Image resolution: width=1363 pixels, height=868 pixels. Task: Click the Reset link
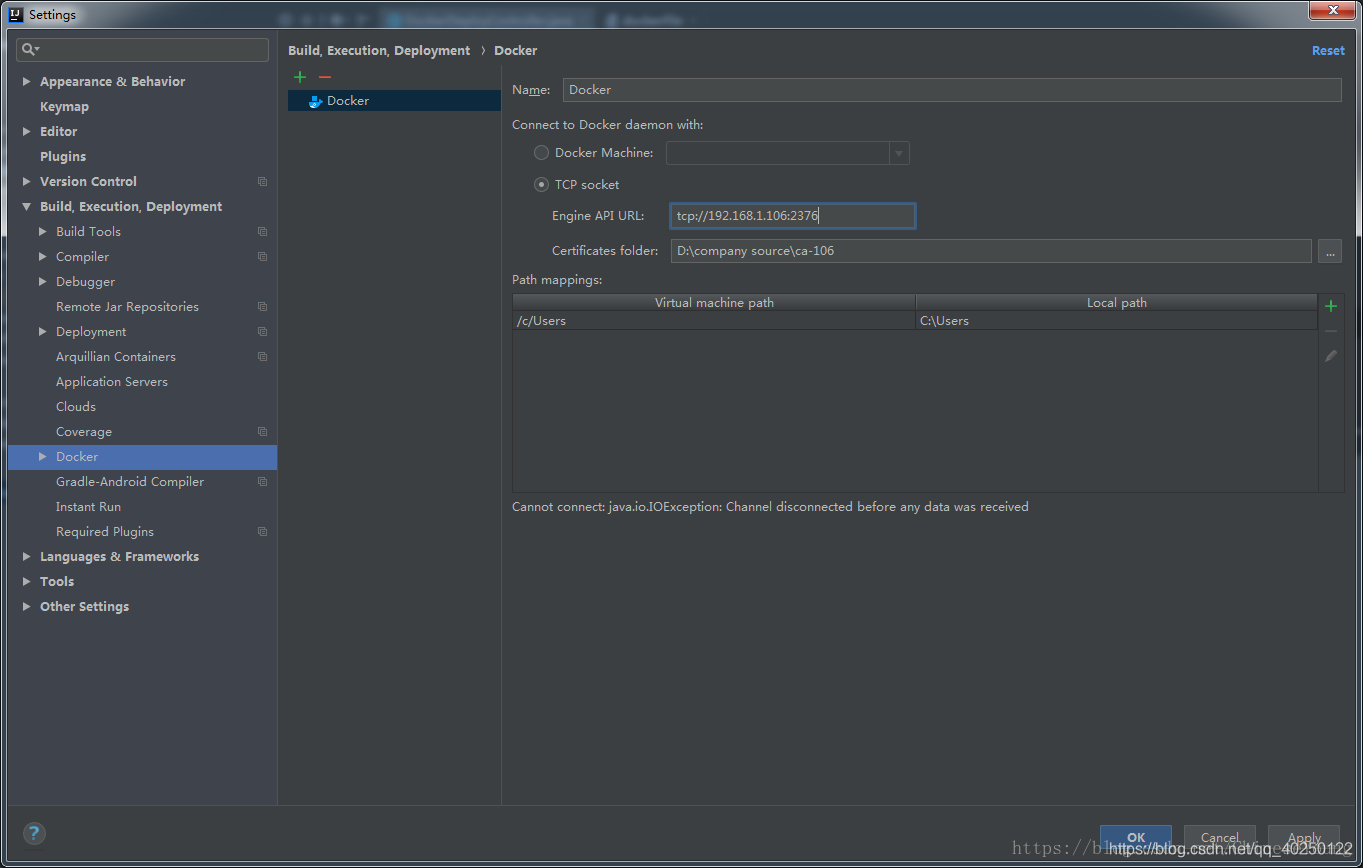1328,51
